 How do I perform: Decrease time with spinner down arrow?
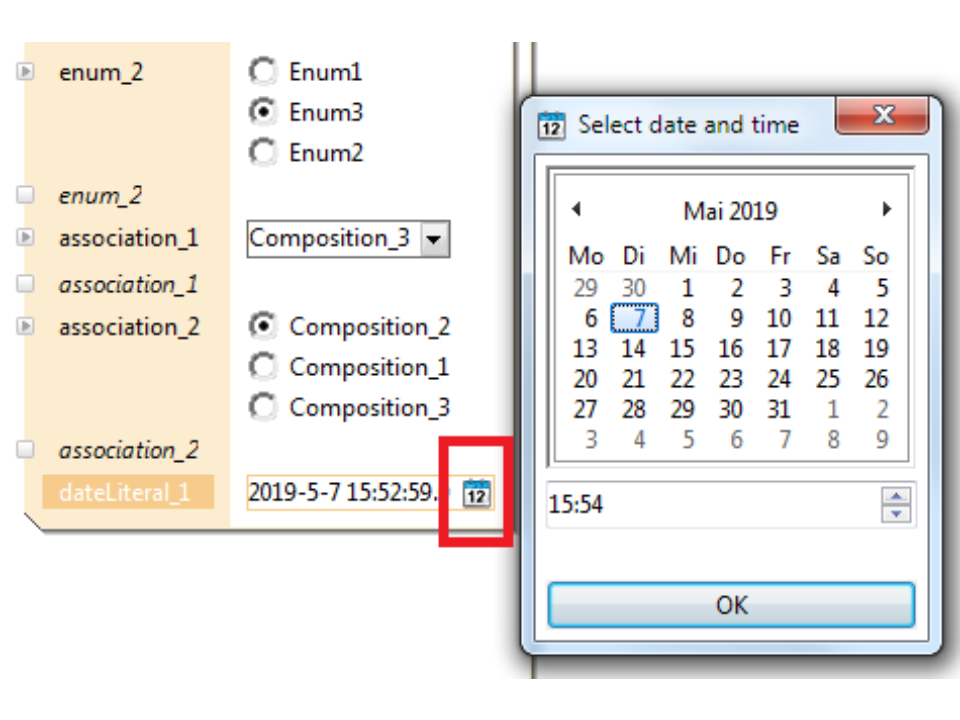pos(896,514)
